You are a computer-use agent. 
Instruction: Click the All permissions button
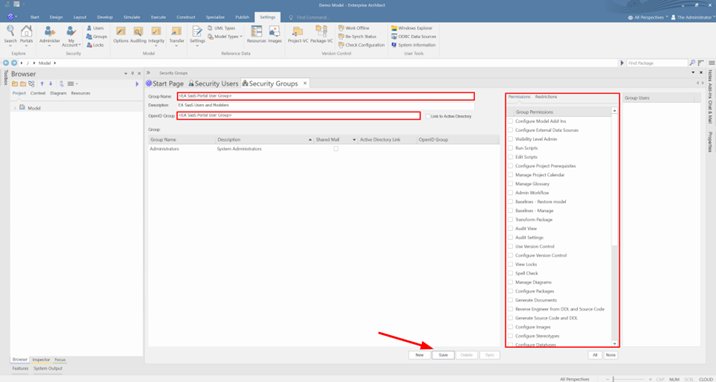[595, 355]
